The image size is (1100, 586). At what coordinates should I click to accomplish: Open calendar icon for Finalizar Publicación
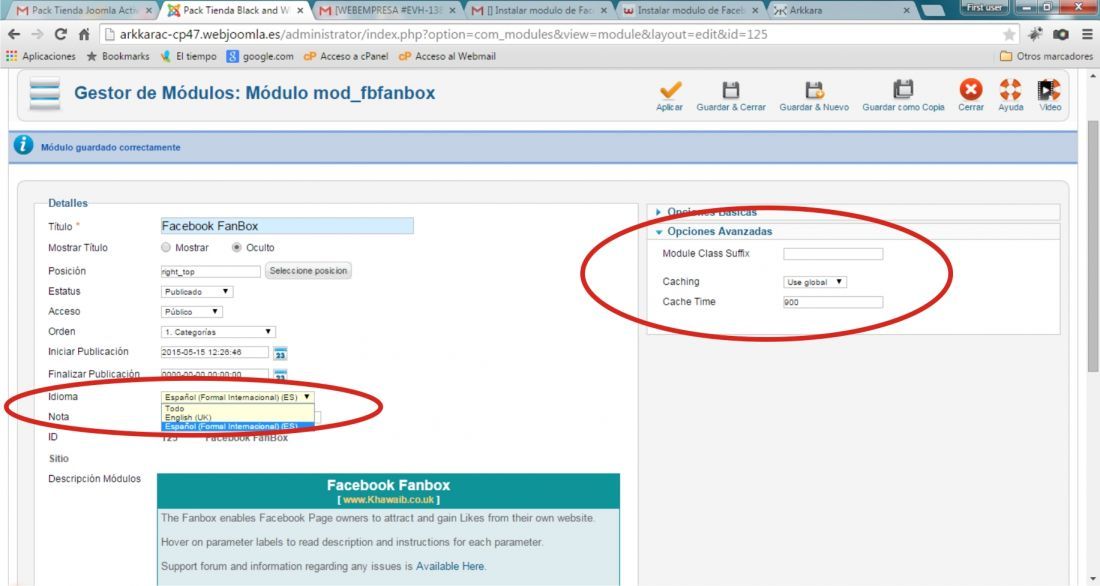280,375
